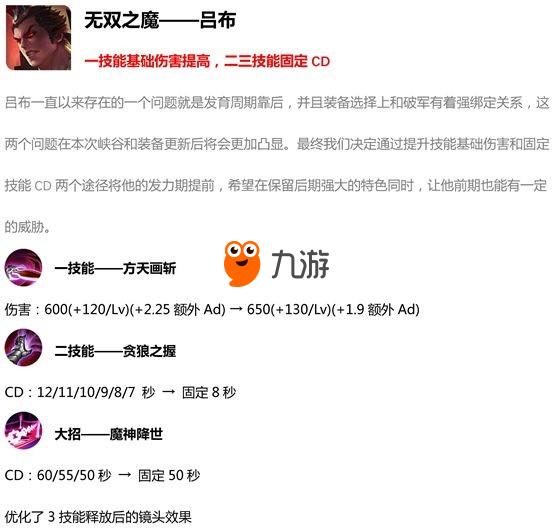Click the heading 大招——魔神降世
554x528 pixels.
tap(108, 434)
